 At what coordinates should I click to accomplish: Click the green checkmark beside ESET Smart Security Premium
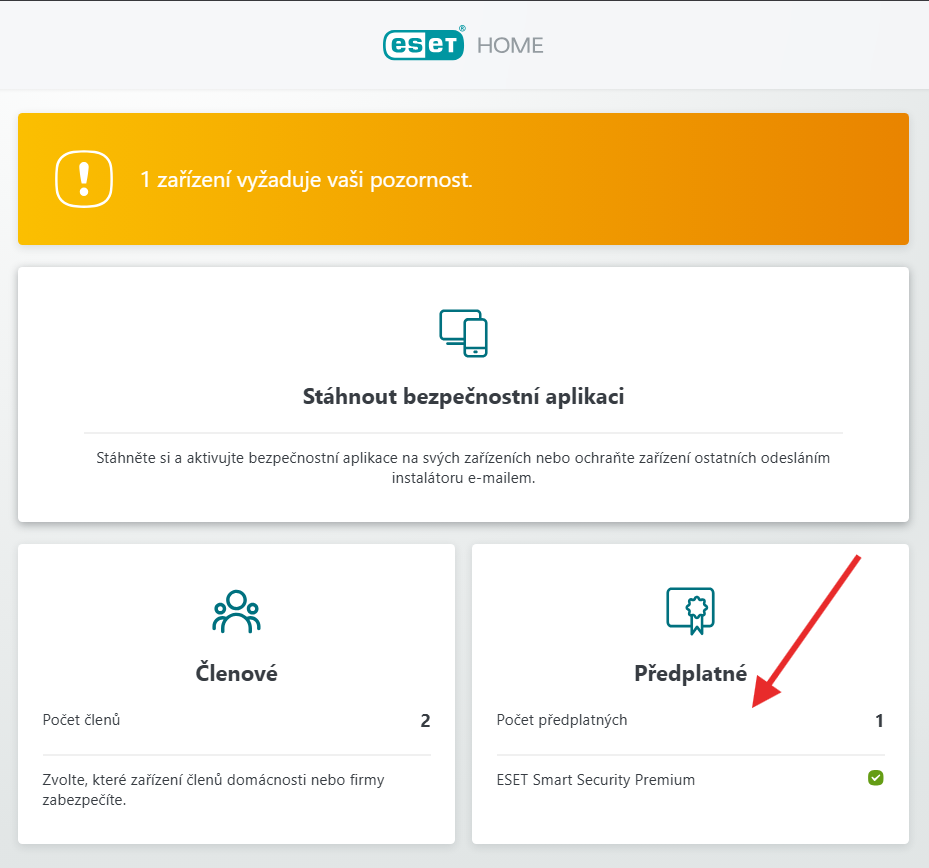pyautogui.click(x=875, y=778)
